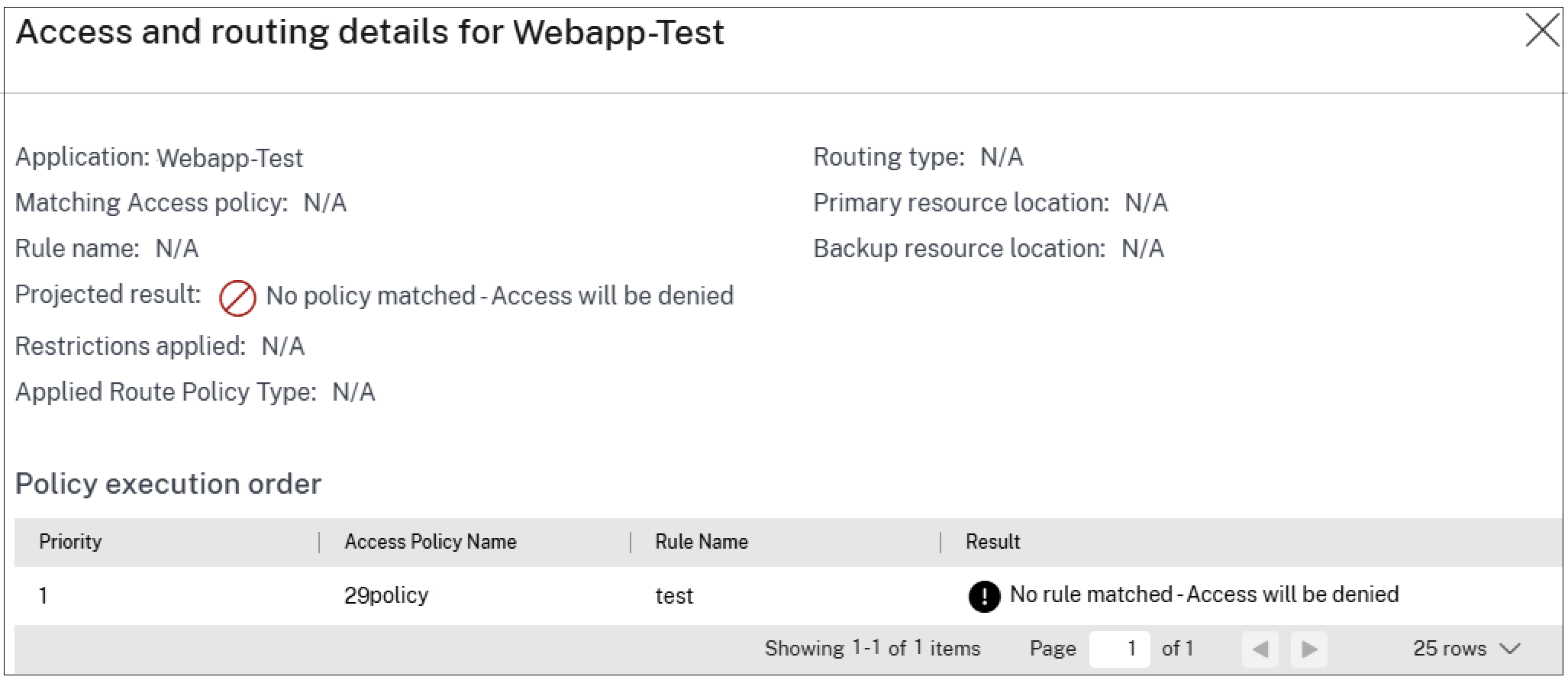Open the 25 rows dropdown
Screen dimensions: 1568x683
tap(1466, 649)
